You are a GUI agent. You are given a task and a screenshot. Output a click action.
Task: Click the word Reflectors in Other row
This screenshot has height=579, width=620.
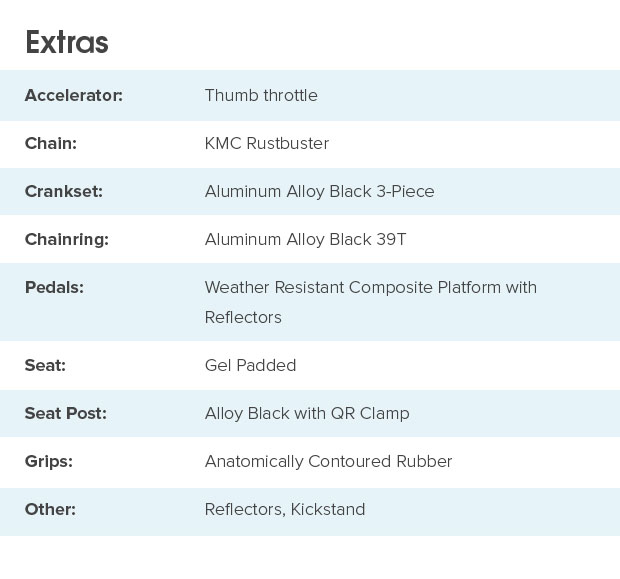[244, 509]
